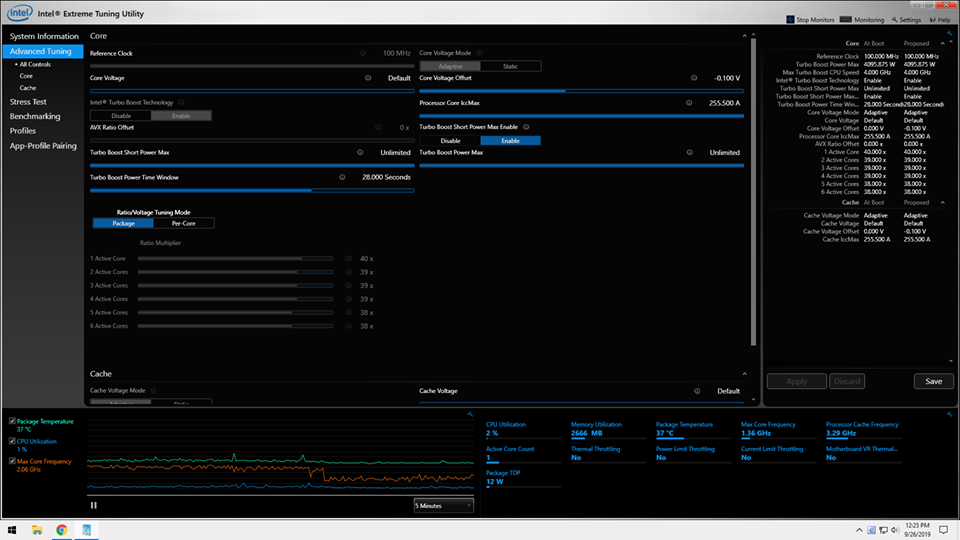Disable Intel Turbo Boost Technology
The width and height of the screenshot is (960, 540).
(121, 116)
